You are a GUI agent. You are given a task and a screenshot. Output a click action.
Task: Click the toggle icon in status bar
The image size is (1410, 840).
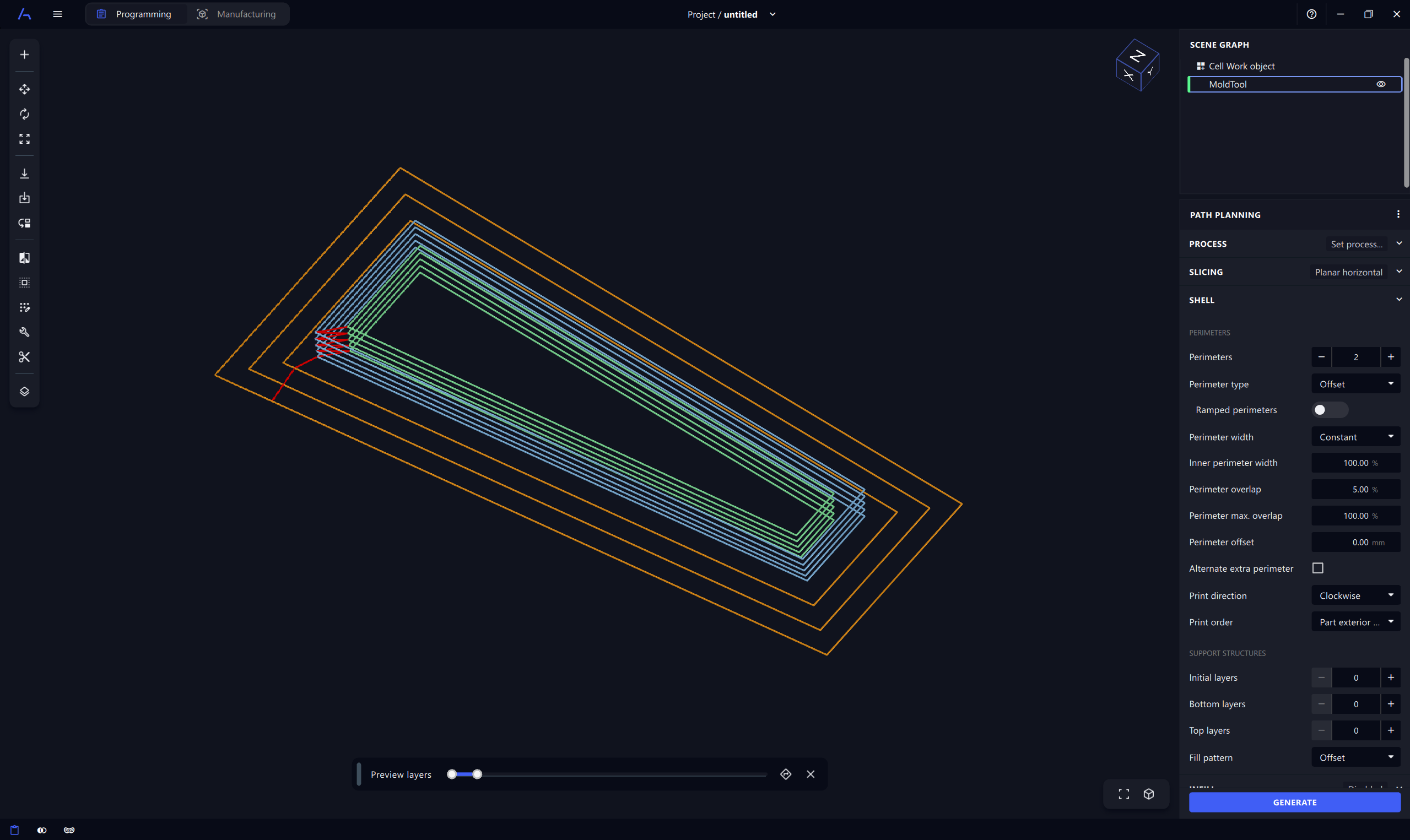coord(42,830)
